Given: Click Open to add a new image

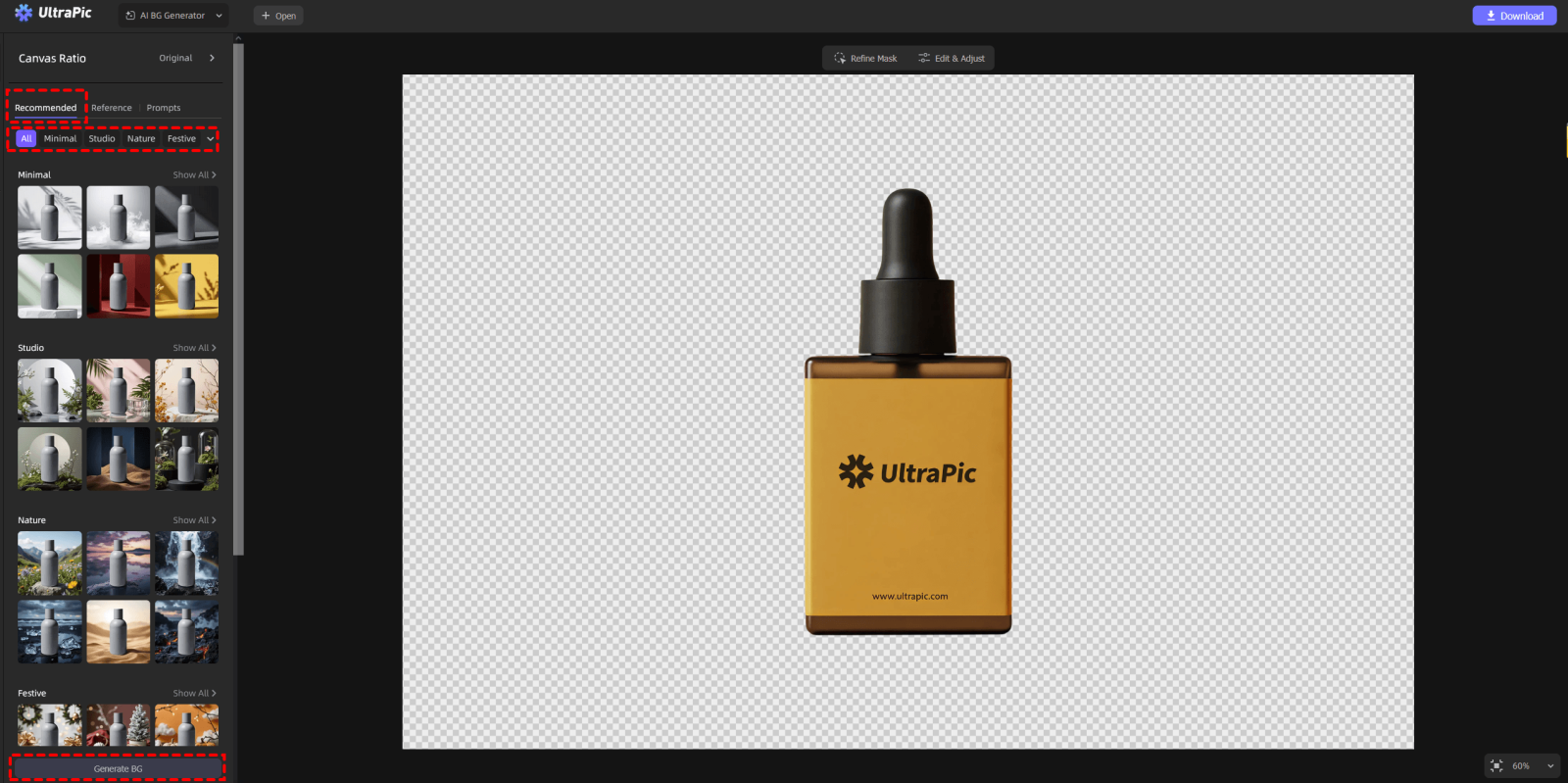Looking at the screenshot, I should tap(278, 16).
